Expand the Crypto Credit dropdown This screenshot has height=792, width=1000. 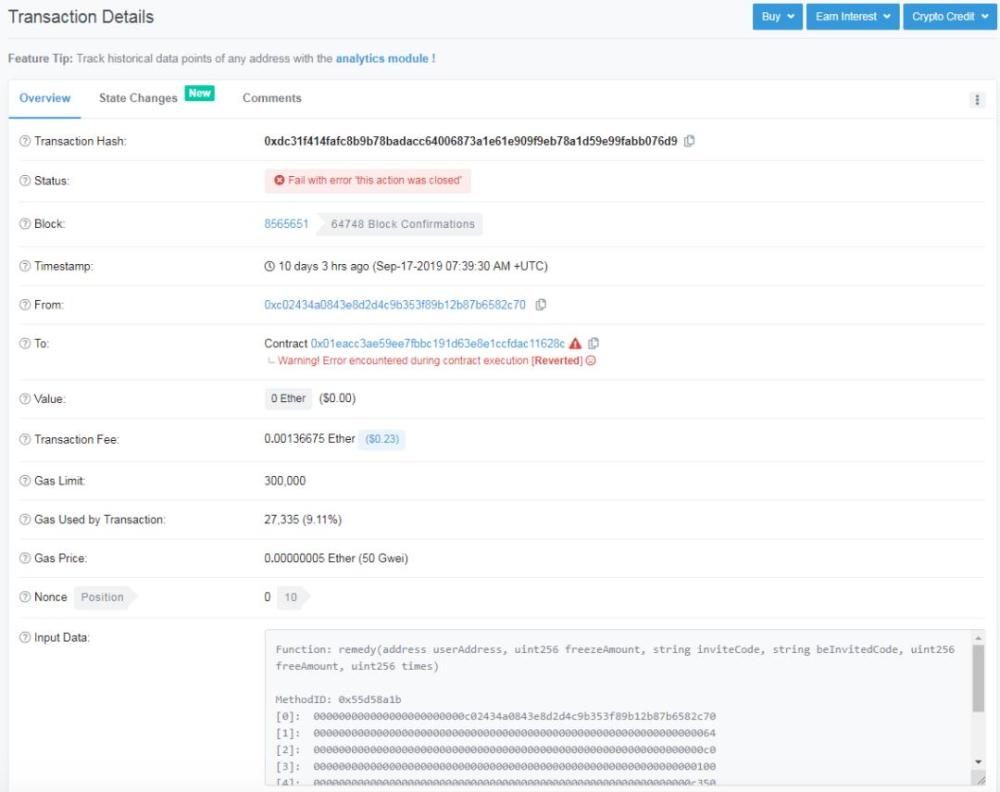tap(950, 17)
